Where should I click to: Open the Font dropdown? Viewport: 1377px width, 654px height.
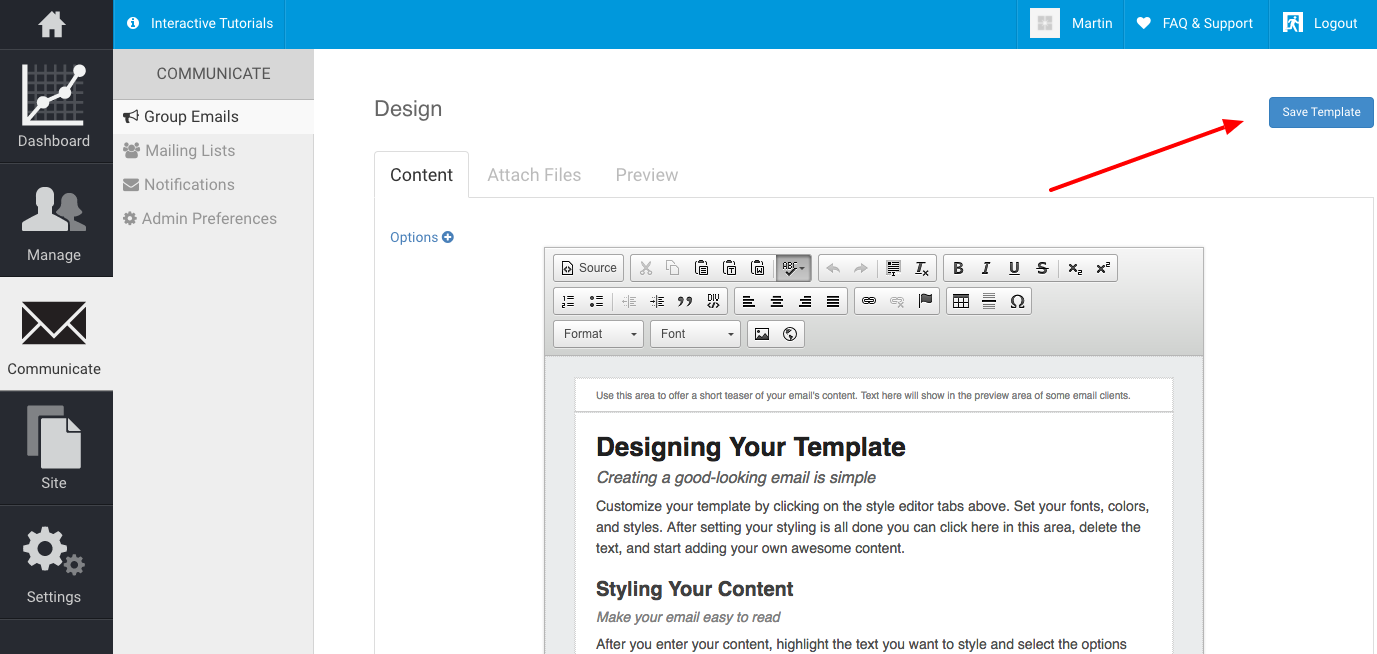pyautogui.click(x=695, y=334)
